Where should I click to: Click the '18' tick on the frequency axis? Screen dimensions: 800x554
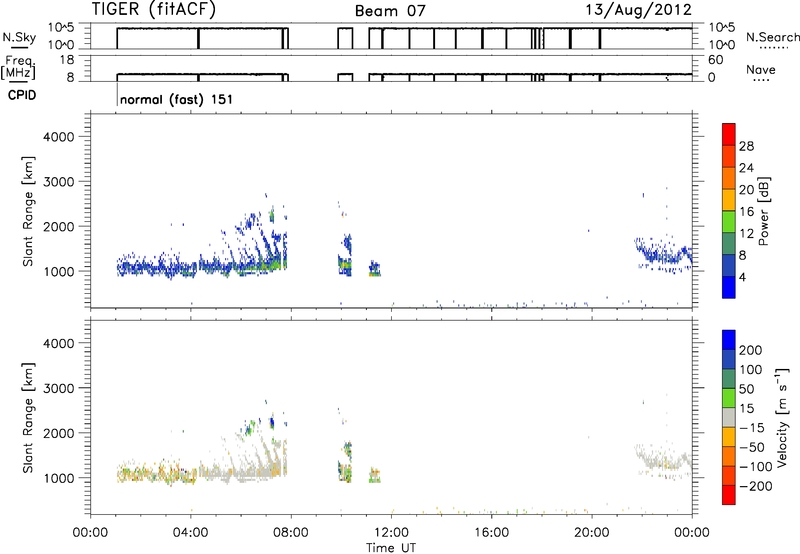pyautogui.click(x=67, y=60)
